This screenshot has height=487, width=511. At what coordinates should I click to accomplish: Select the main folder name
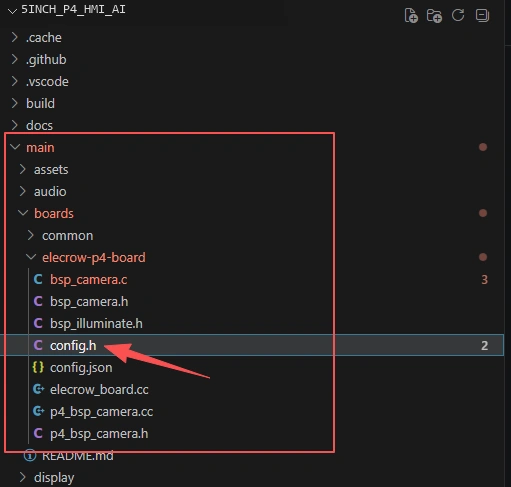[x=40, y=148]
